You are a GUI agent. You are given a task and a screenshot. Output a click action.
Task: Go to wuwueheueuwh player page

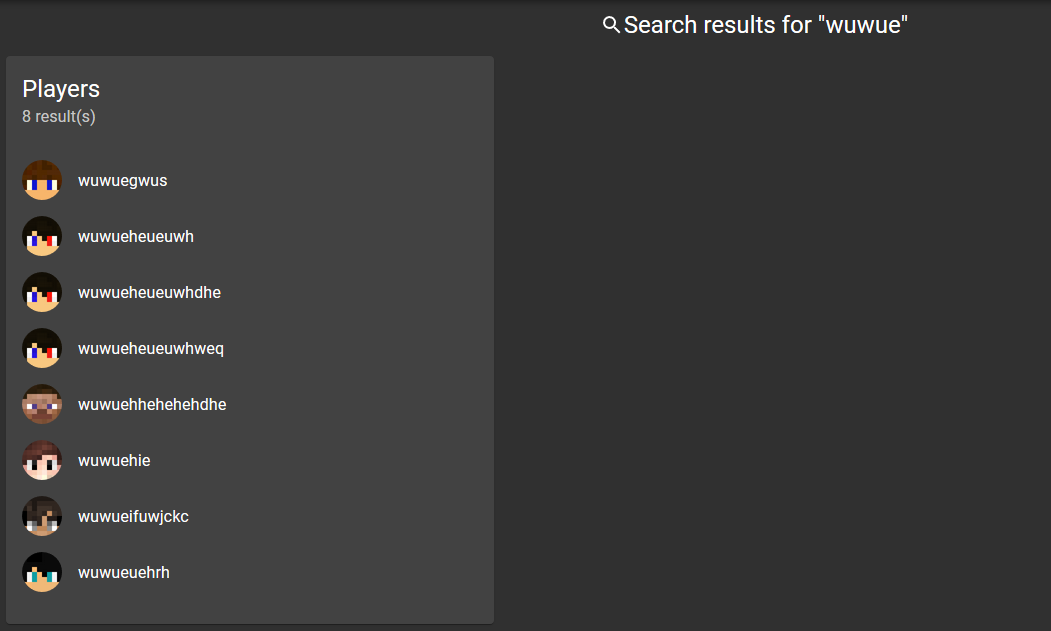point(135,236)
